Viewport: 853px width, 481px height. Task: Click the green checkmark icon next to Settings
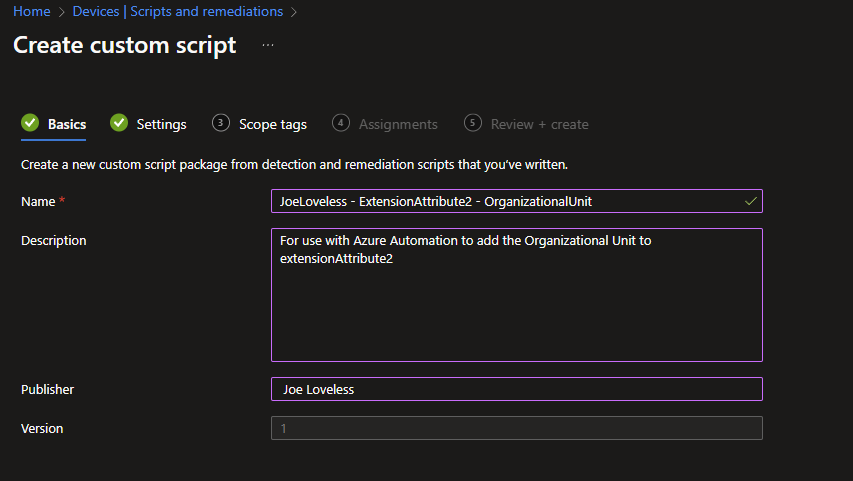(119, 123)
